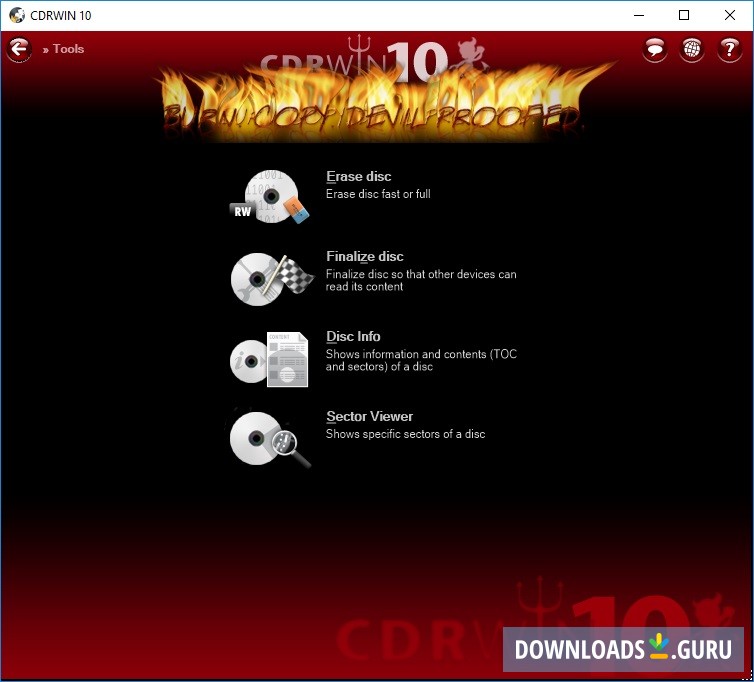This screenshot has height=682, width=754.
Task: Click the globe website icon
Action: (691, 49)
